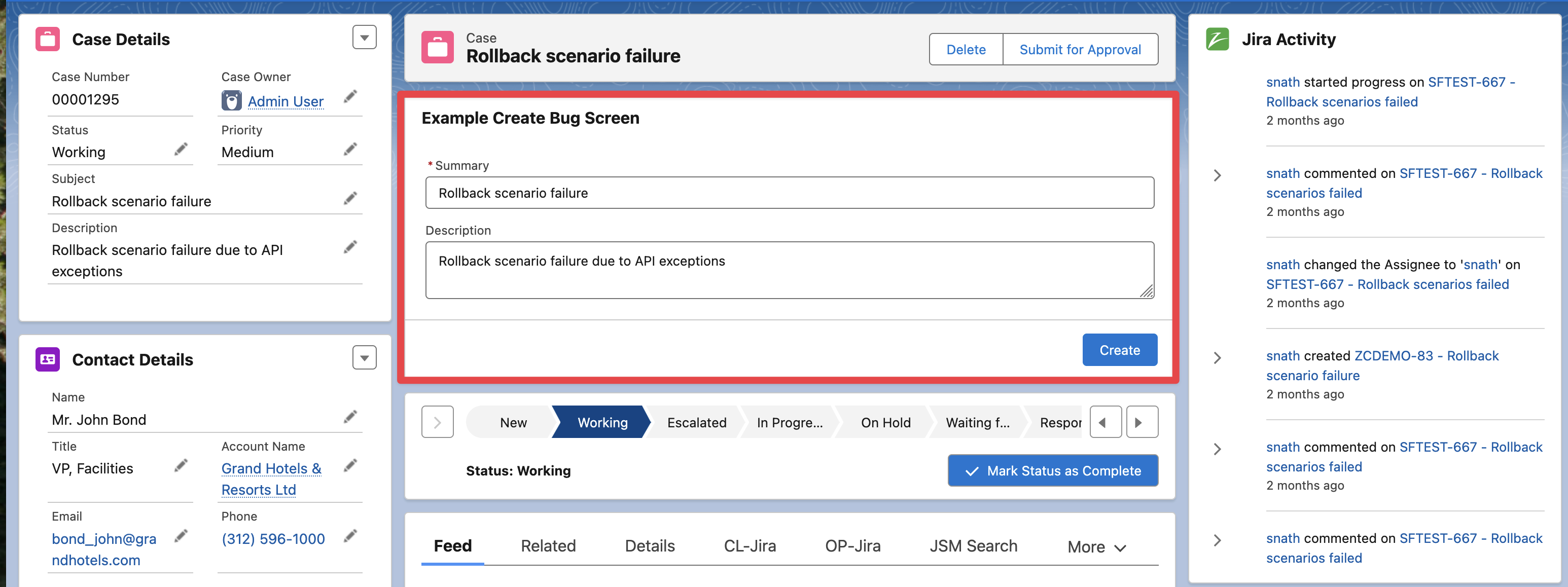Image resolution: width=1568 pixels, height=587 pixels.
Task: Open the Contact Details dropdown menu
Action: (x=364, y=358)
